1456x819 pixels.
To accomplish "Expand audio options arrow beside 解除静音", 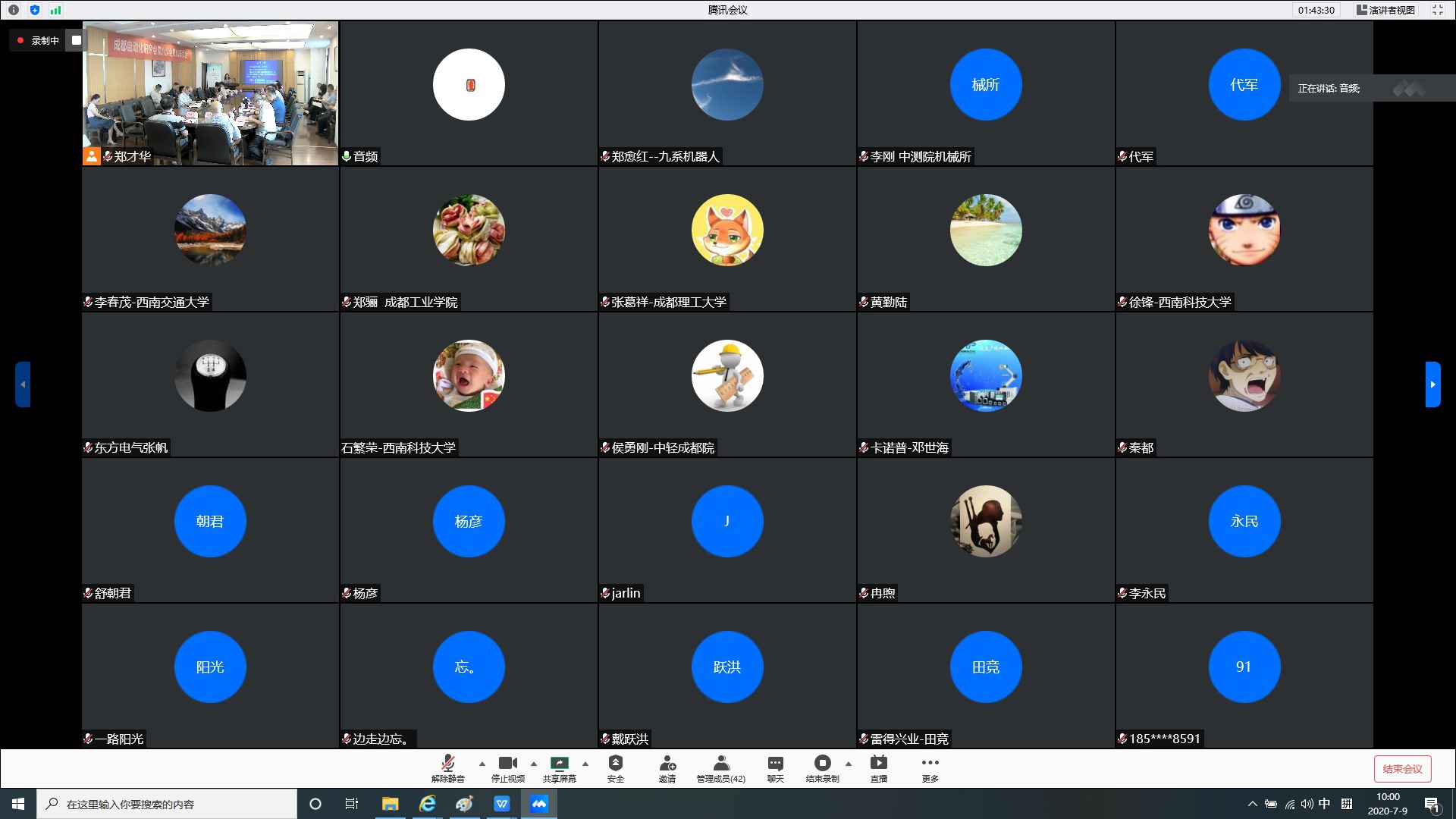I will (x=482, y=763).
